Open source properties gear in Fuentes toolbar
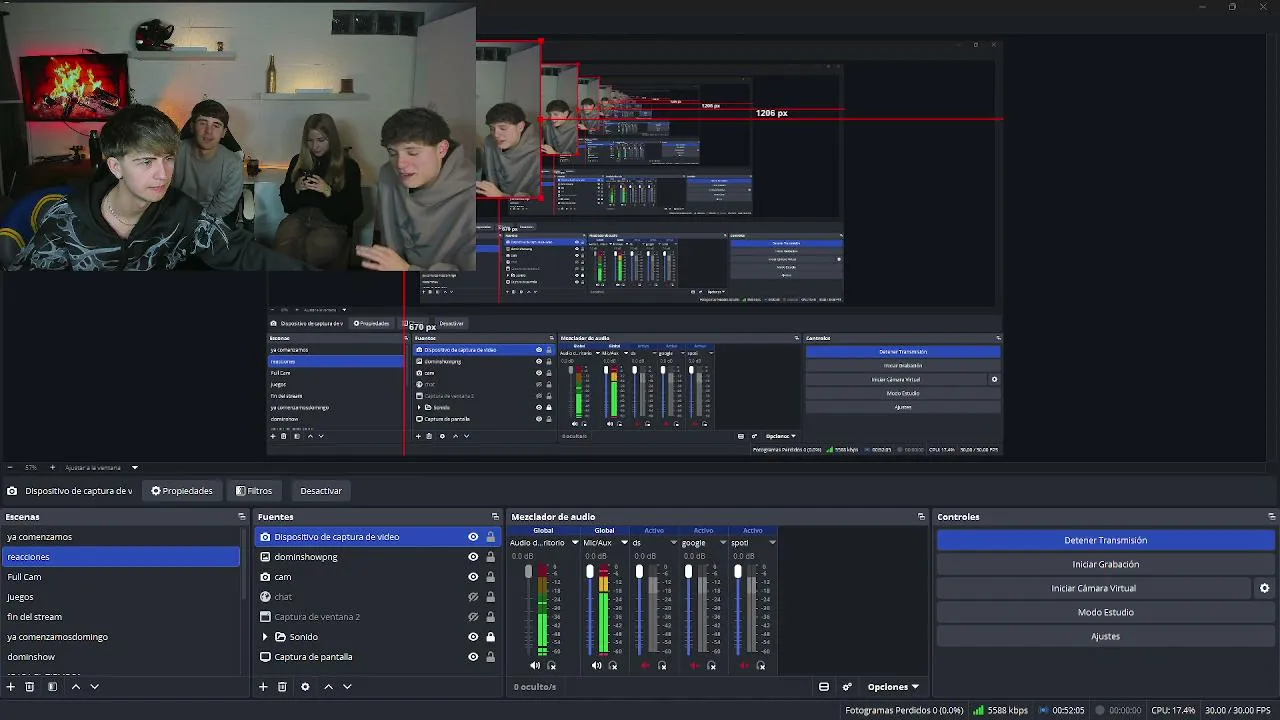This screenshot has height=720, width=1280. point(305,687)
